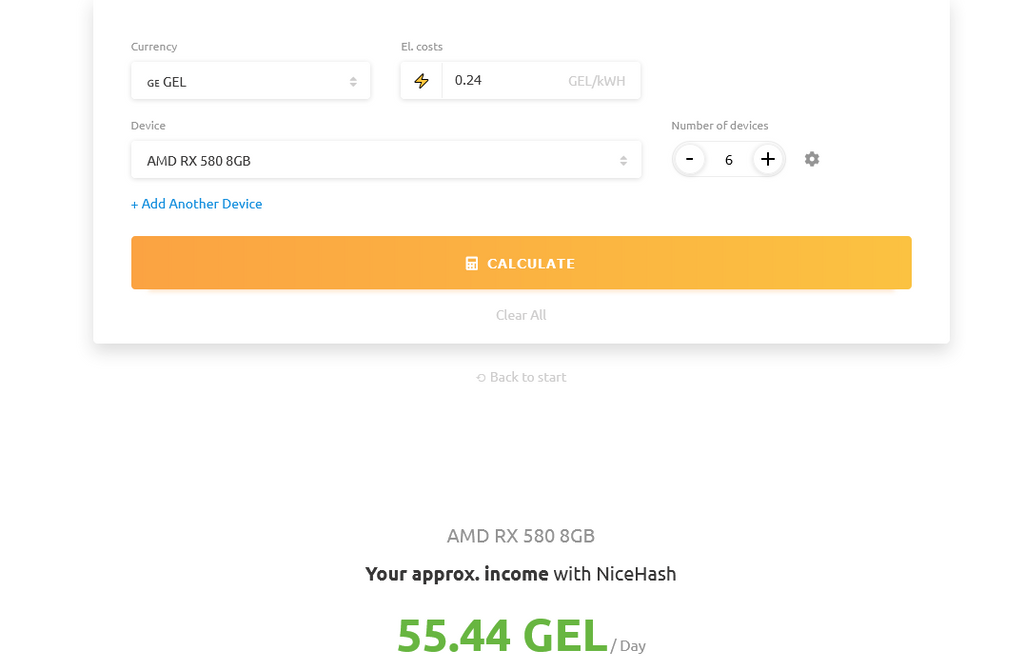The width and height of the screenshot is (1024, 672).
Task: Click the number of devices value 6
Action: coord(729,160)
